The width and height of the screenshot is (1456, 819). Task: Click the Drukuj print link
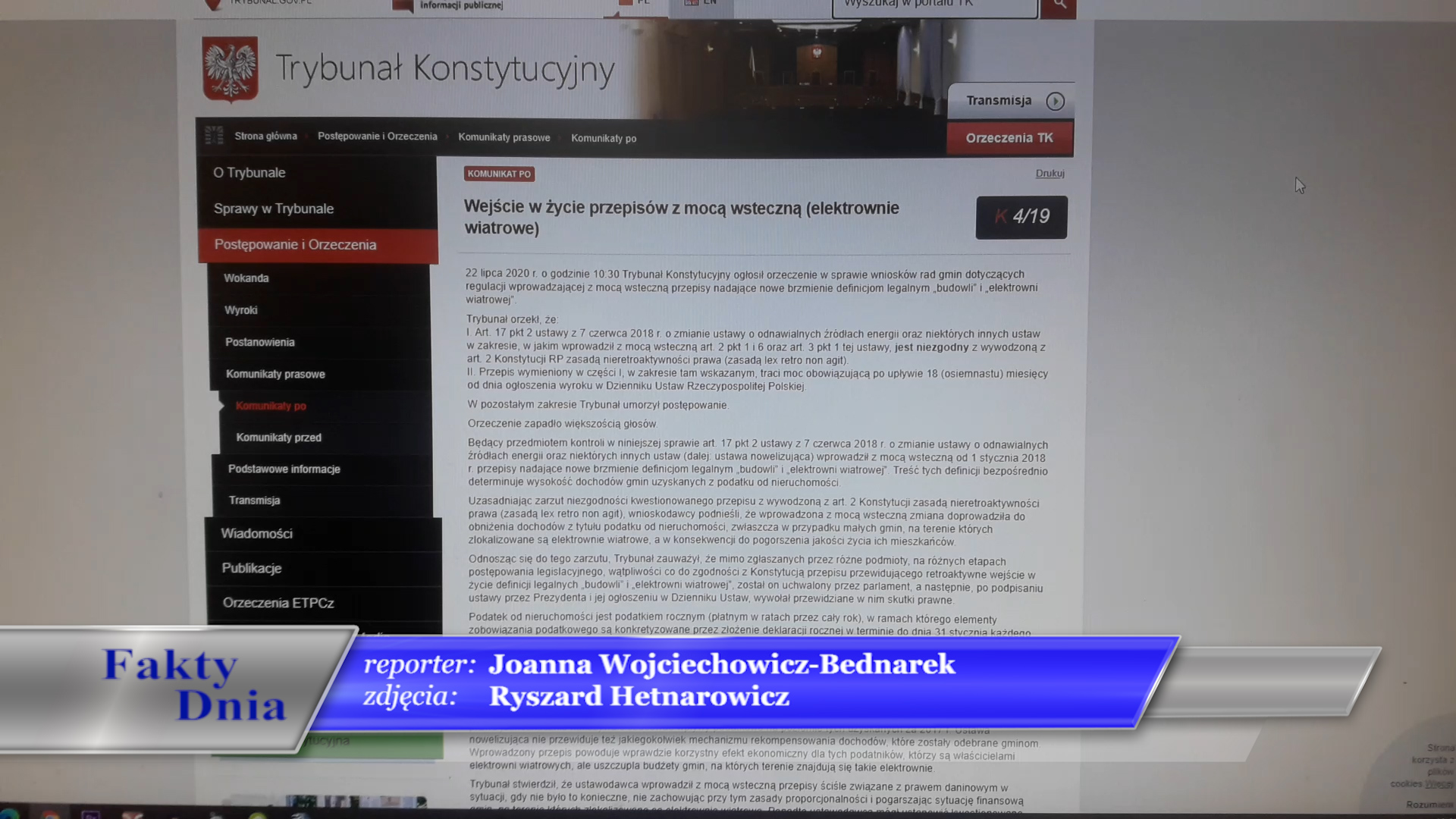1050,174
